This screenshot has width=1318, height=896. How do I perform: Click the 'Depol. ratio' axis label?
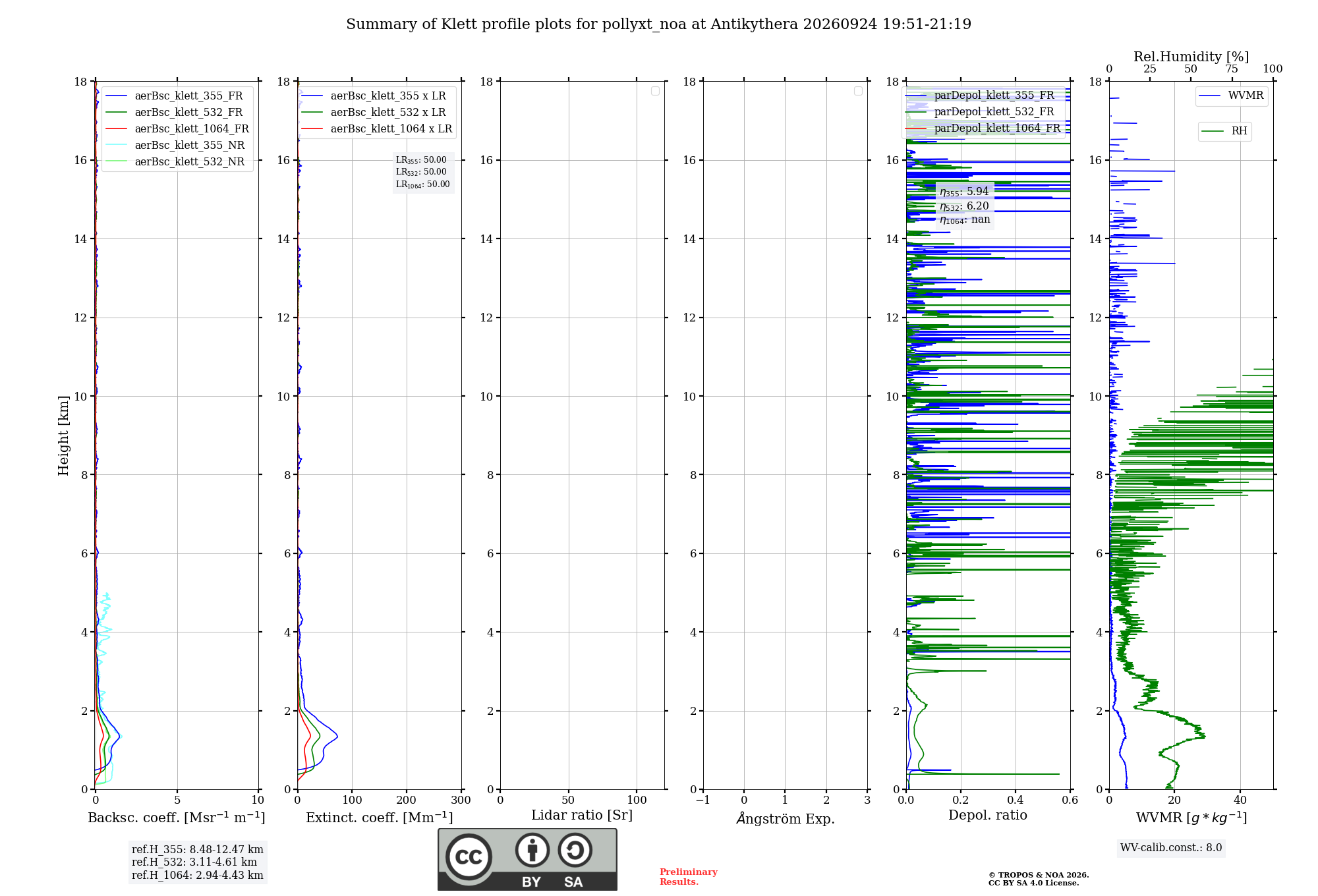(988, 816)
